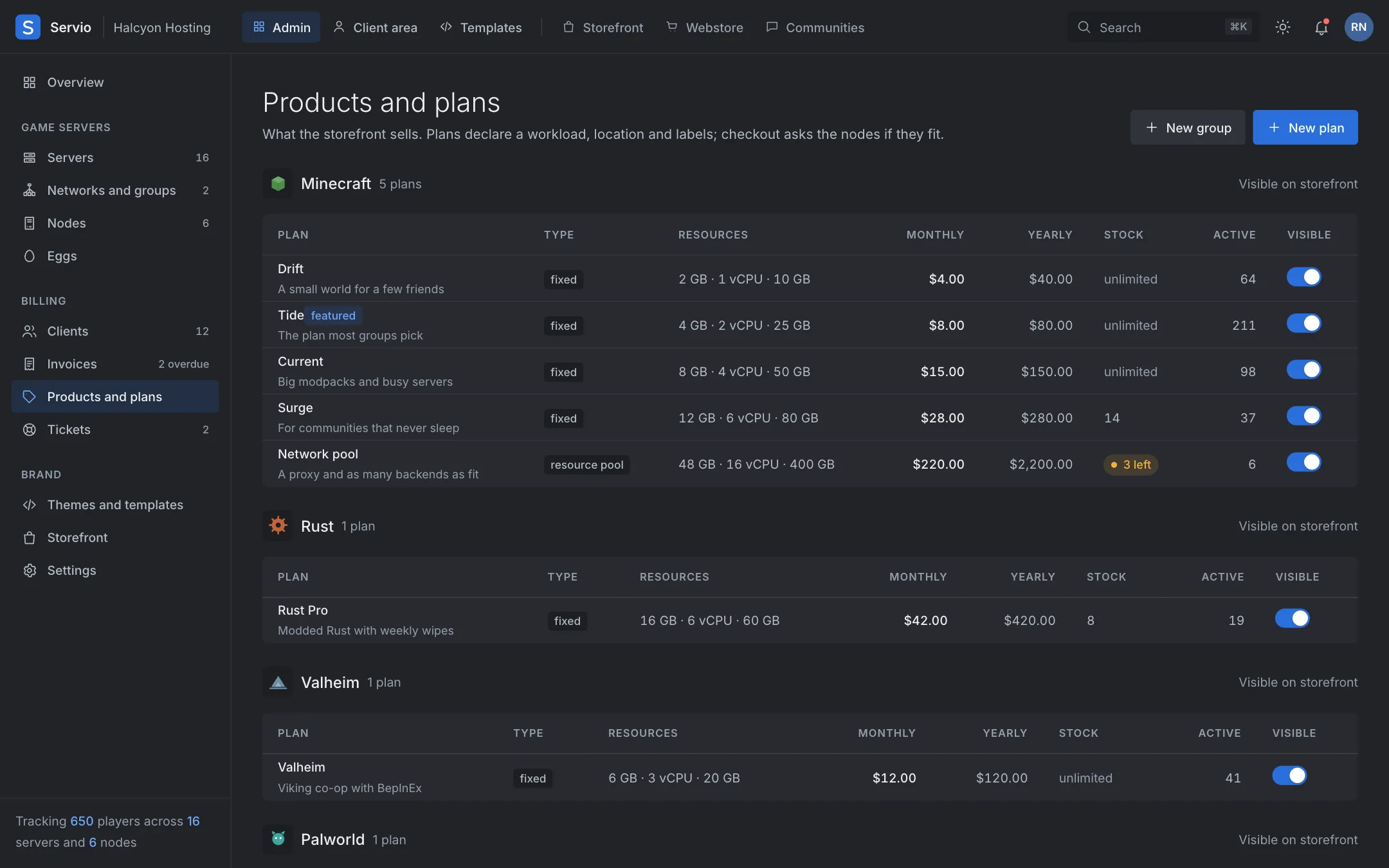Viewport: 1389px width, 868px height.
Task: Open Themes and templates in sidebar
Action: [x=115, y=505]
